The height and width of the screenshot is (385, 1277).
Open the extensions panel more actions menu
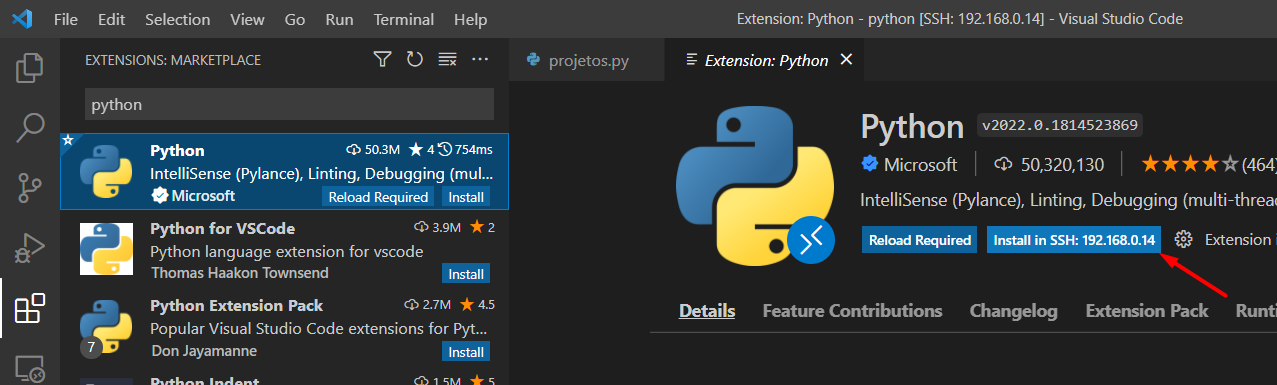480,60
